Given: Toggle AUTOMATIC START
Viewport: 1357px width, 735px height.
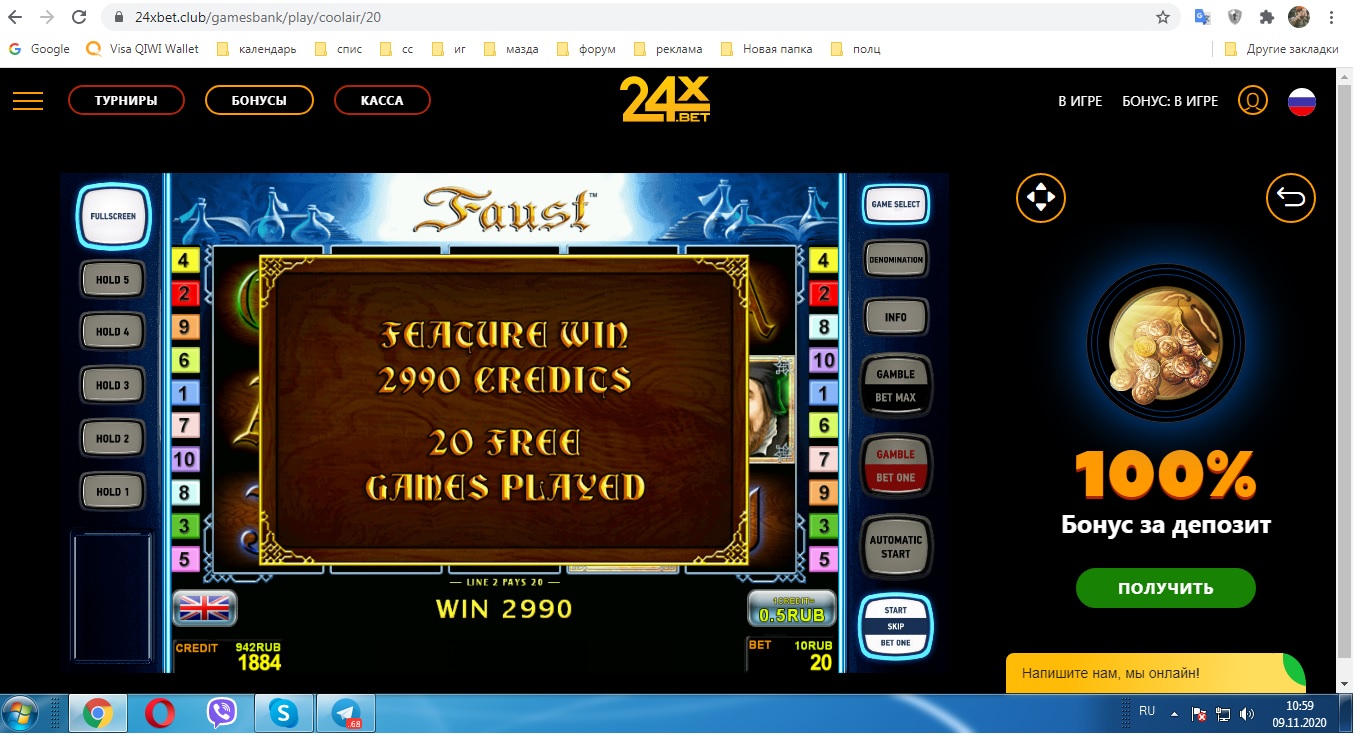Looking at the screenshot, I should (896, 547).
